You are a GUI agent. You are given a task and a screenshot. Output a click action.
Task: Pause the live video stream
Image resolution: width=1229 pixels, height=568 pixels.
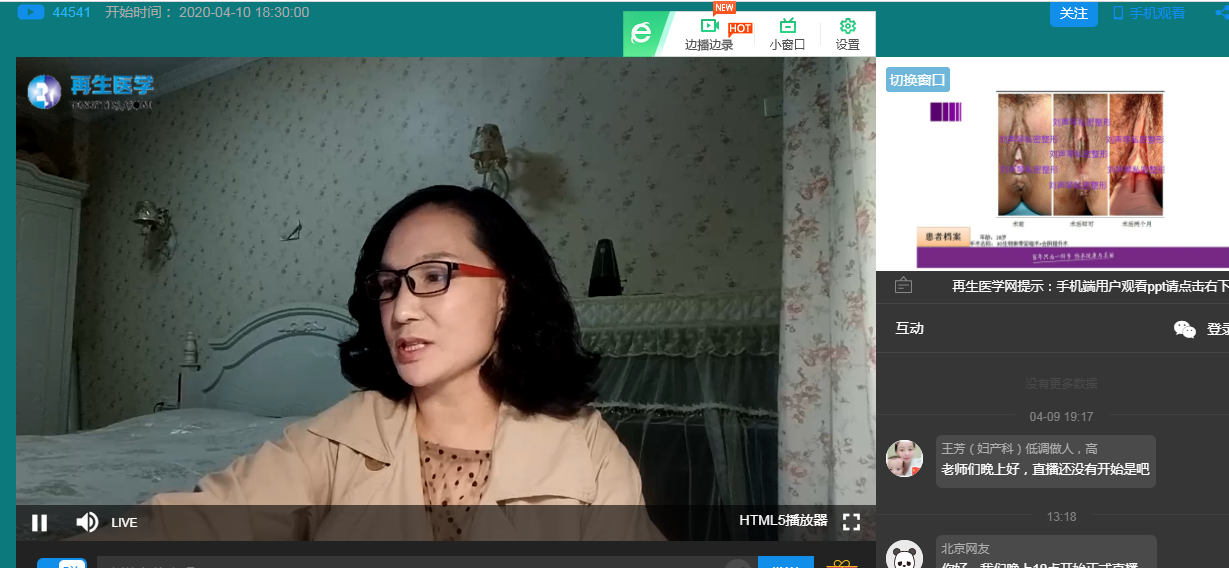click(x=40, y=522)
